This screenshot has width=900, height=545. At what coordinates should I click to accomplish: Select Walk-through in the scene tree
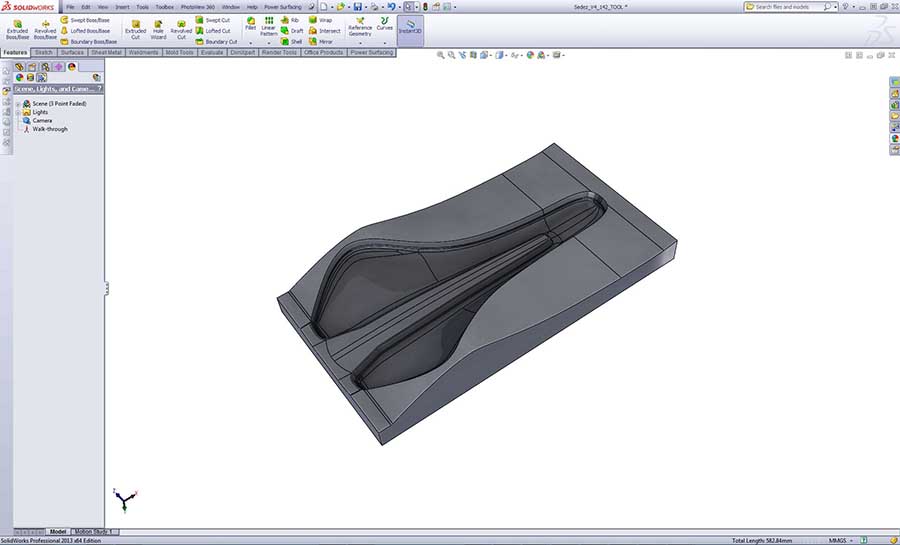[x=49, y=129]
